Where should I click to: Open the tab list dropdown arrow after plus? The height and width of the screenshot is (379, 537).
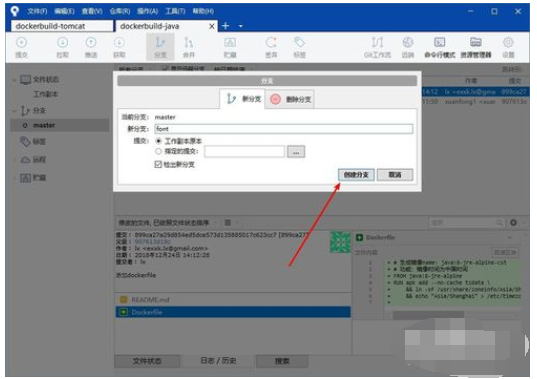(x=241, y=26)
